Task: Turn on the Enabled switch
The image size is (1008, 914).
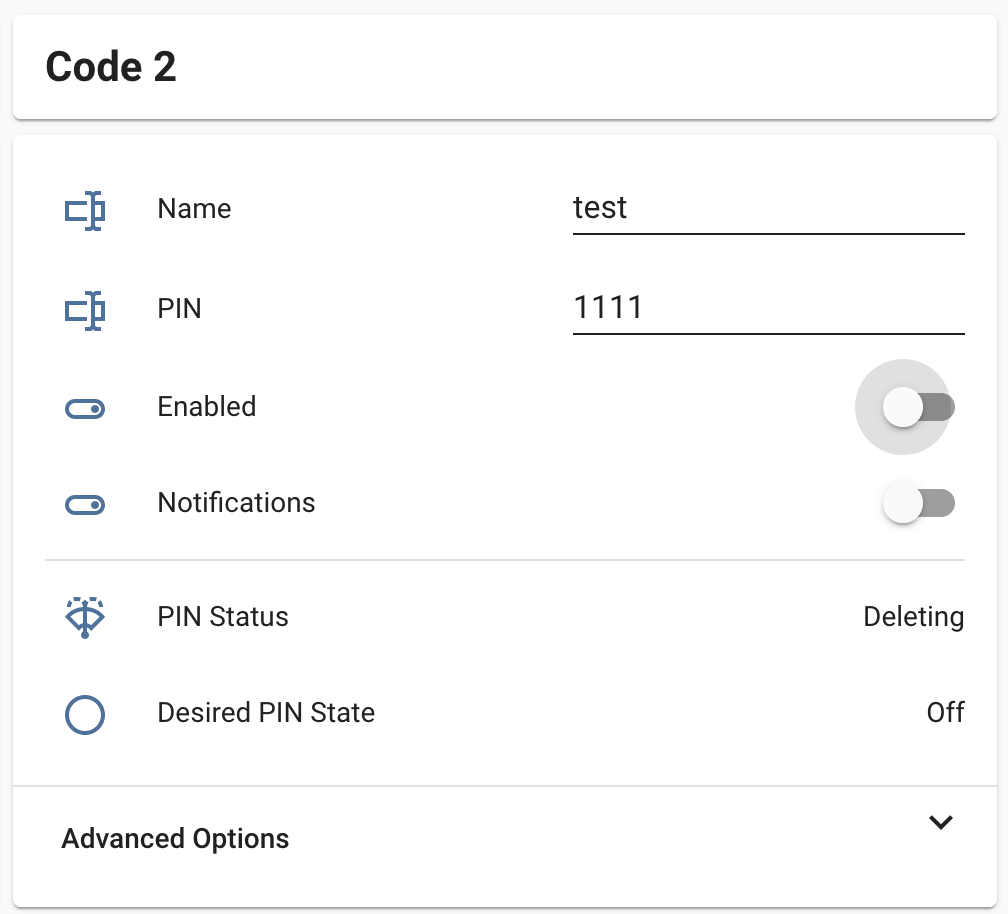Action: click(918, 407)
